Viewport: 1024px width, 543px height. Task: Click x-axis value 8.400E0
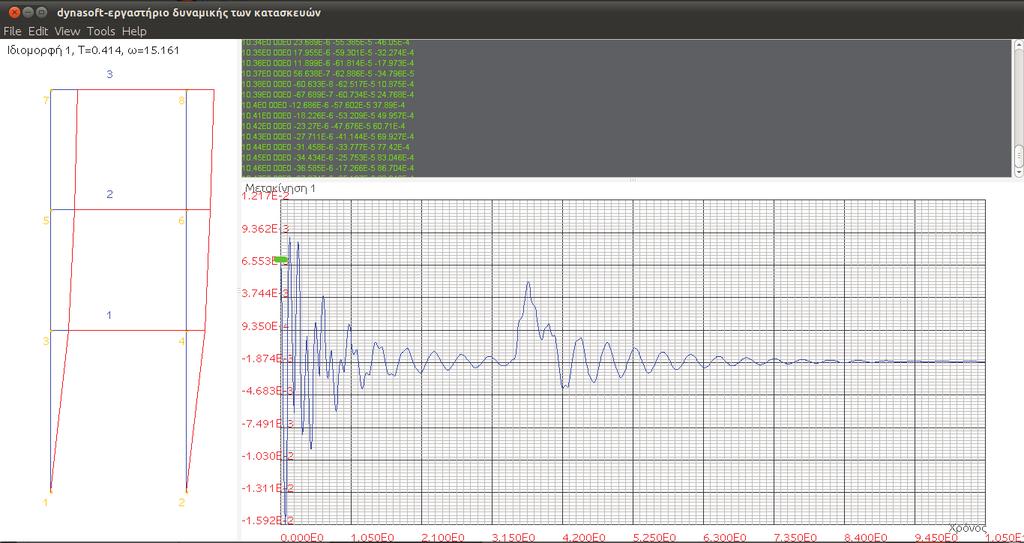coord(867,537)
